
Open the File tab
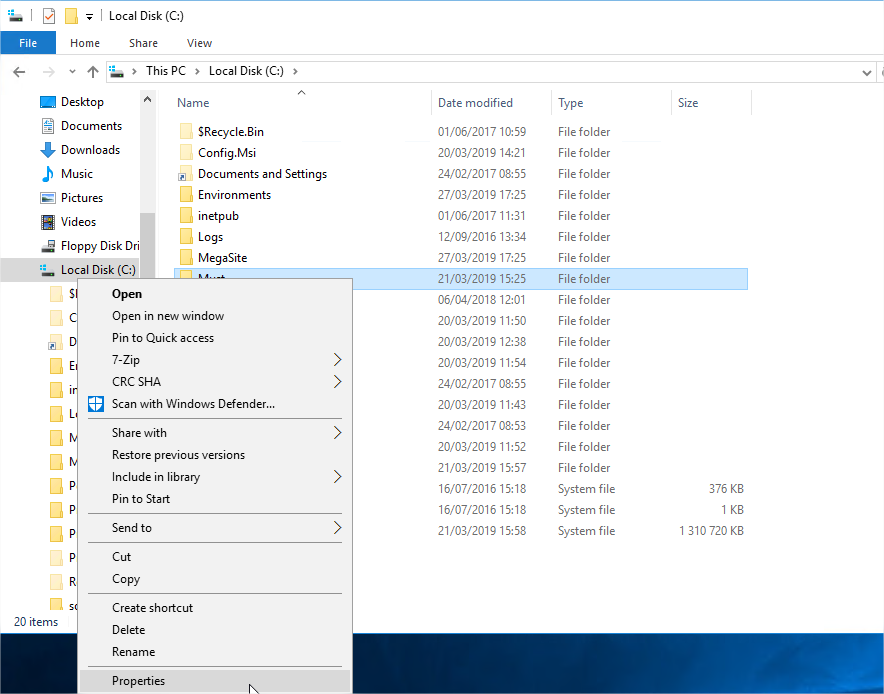point(28,43)
